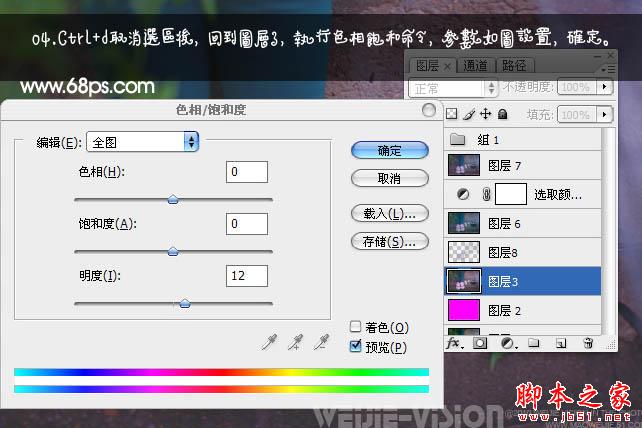Viewport: 642px width, 428px height.
Task: Click the selective color adjustment icon
Action: click(x=463, y=194)
